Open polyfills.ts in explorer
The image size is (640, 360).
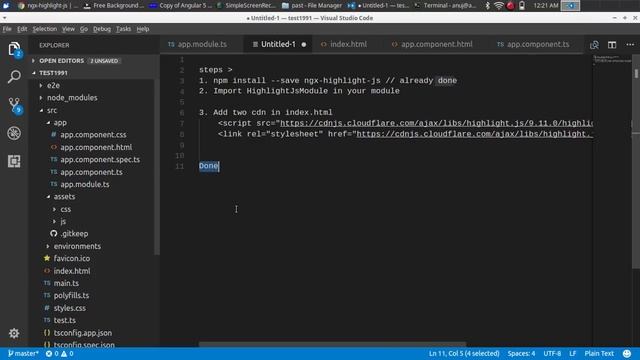click(71, 296)
